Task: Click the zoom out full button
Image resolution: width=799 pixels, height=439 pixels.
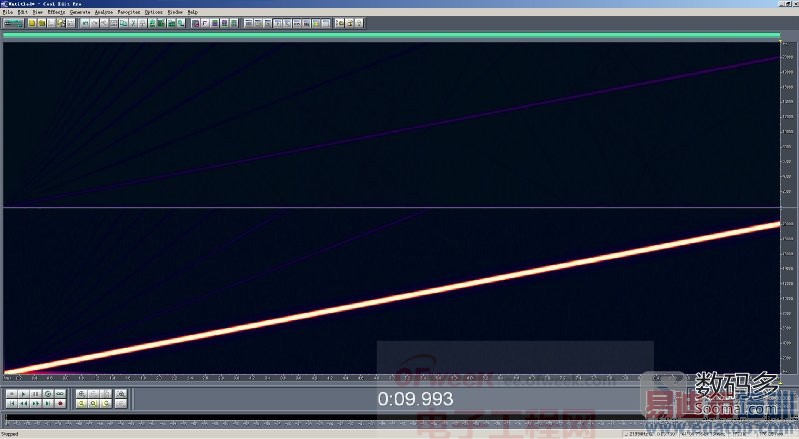Action: pyautogui.click(x=105, y=394)
